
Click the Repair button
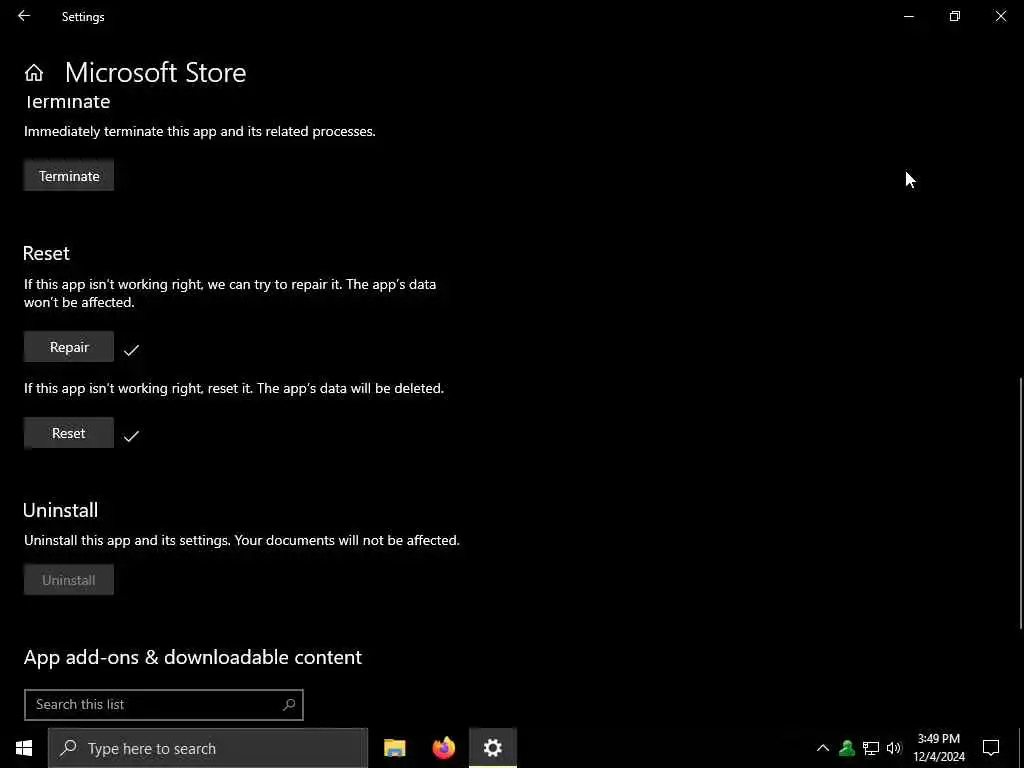(69, 347)
